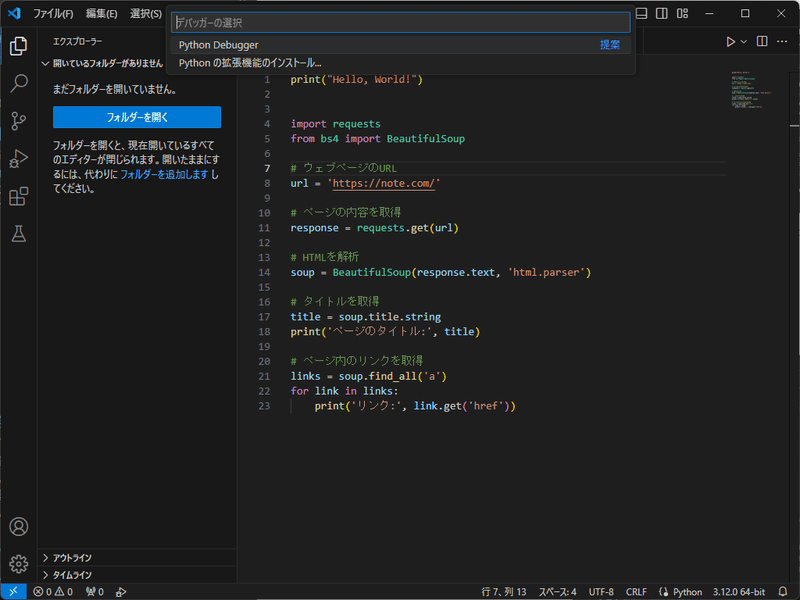Open the 選択(S) menu

[146, 14]
